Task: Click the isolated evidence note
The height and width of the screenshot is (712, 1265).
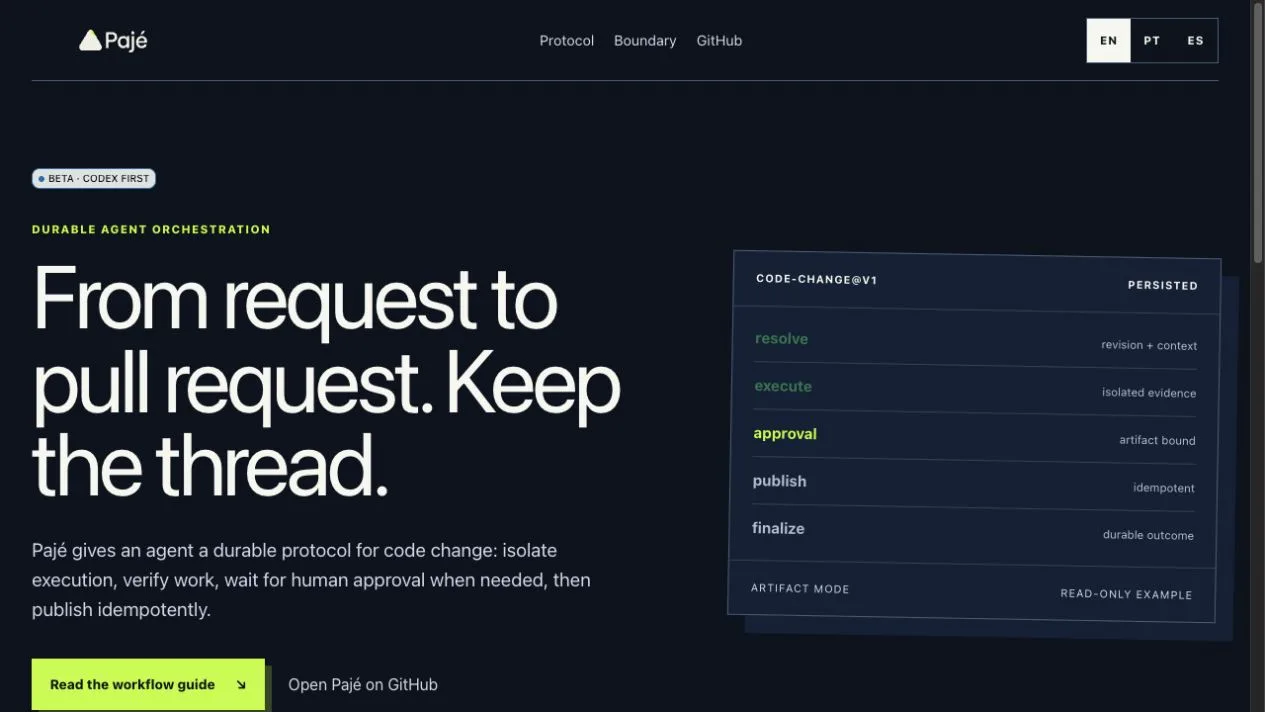Action: 1149,393
